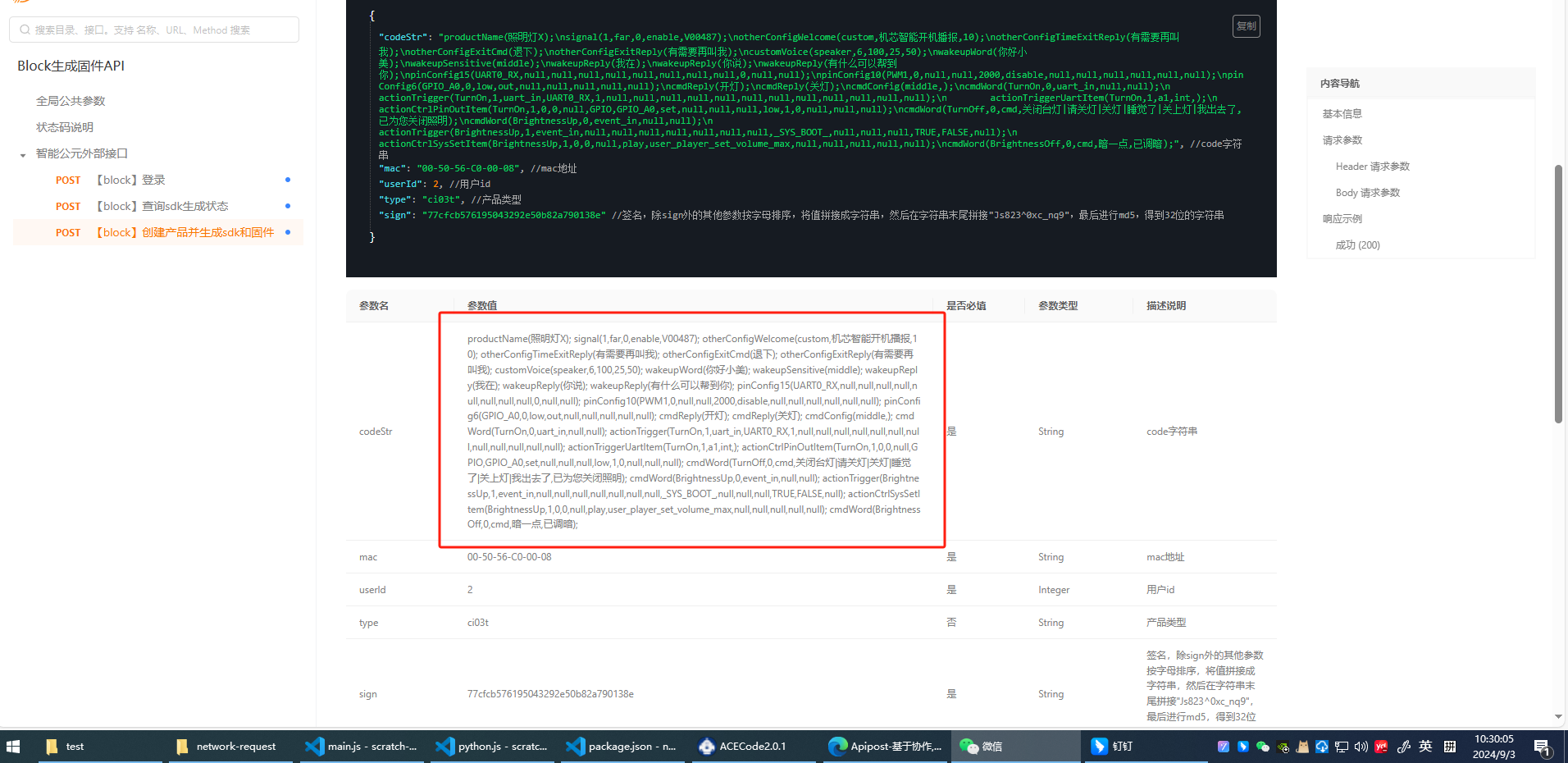
Task: Open the 【block】查询sdk生成状态 endpoint
Action: (x=162, y=206)
